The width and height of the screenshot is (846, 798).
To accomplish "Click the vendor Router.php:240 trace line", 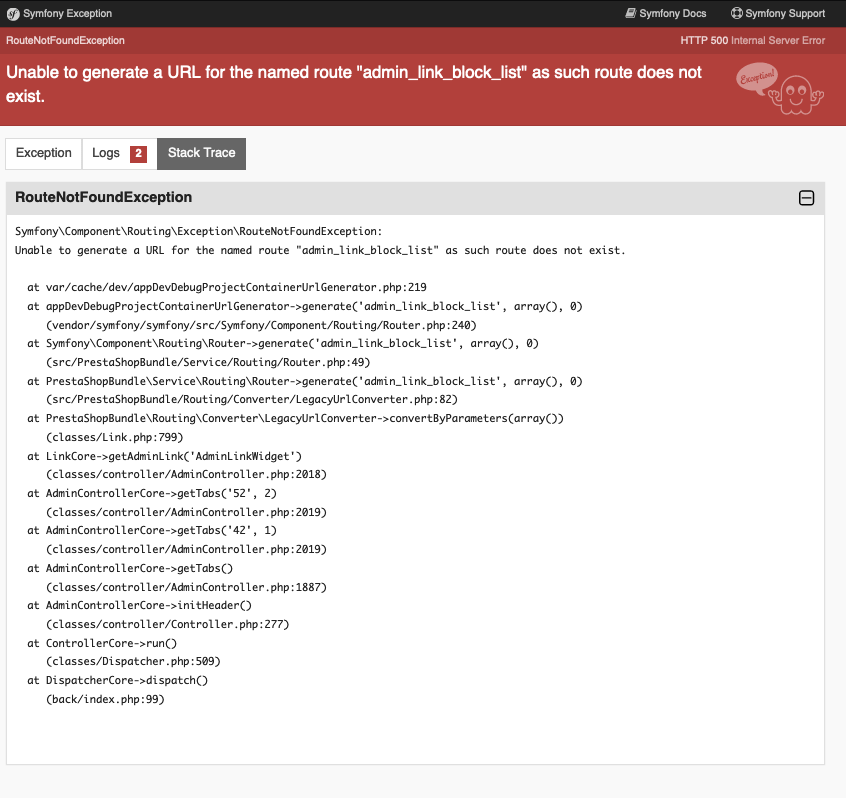I will [261, 325].
